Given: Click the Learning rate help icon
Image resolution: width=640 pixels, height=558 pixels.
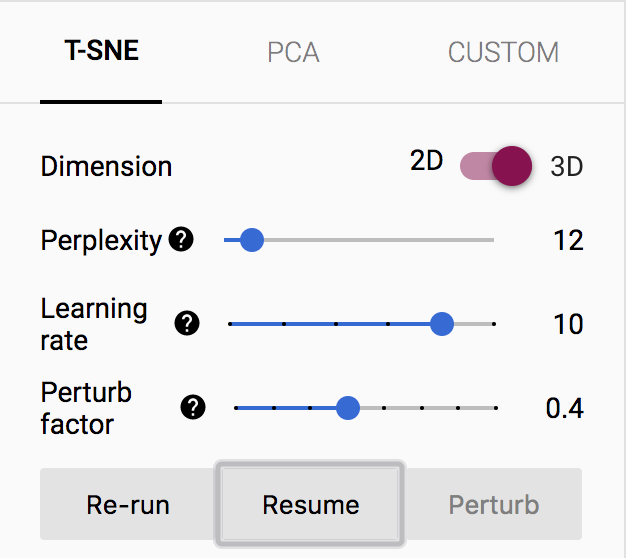Looking at the screenshot, I should (187, 323).
